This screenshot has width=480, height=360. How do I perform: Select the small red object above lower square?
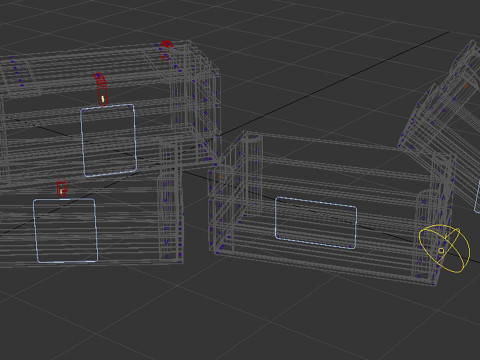tap(62, 188)
